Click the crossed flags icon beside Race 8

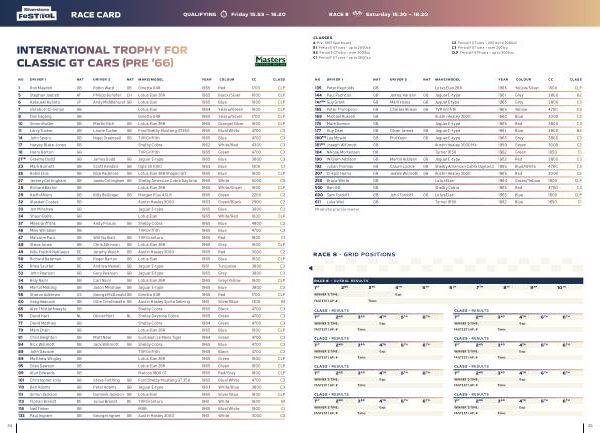pos(357,14)
